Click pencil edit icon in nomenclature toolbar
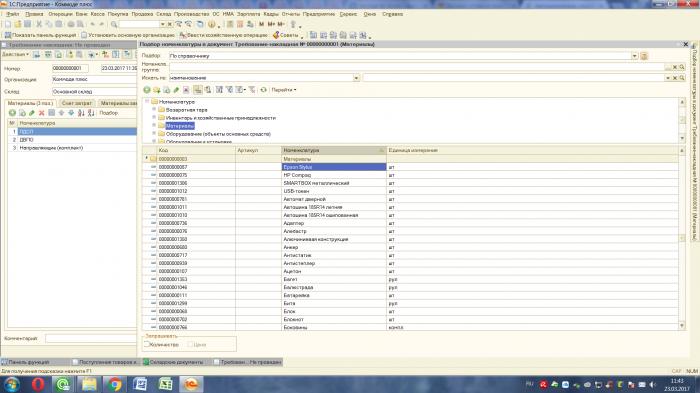700x393 pixels. [x=176, y=90]
